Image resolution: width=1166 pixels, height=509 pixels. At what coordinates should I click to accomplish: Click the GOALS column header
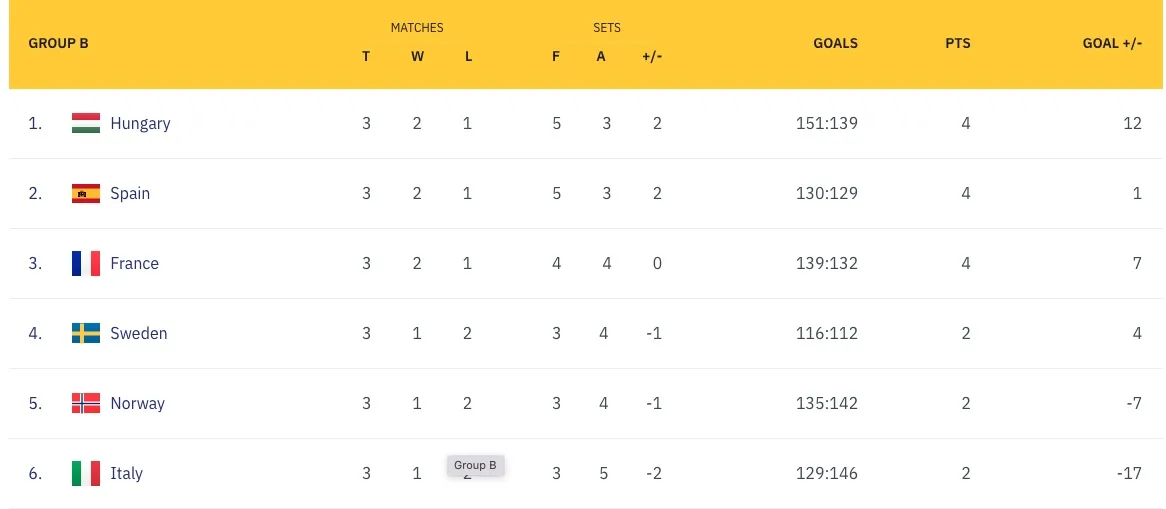[835, 44]
